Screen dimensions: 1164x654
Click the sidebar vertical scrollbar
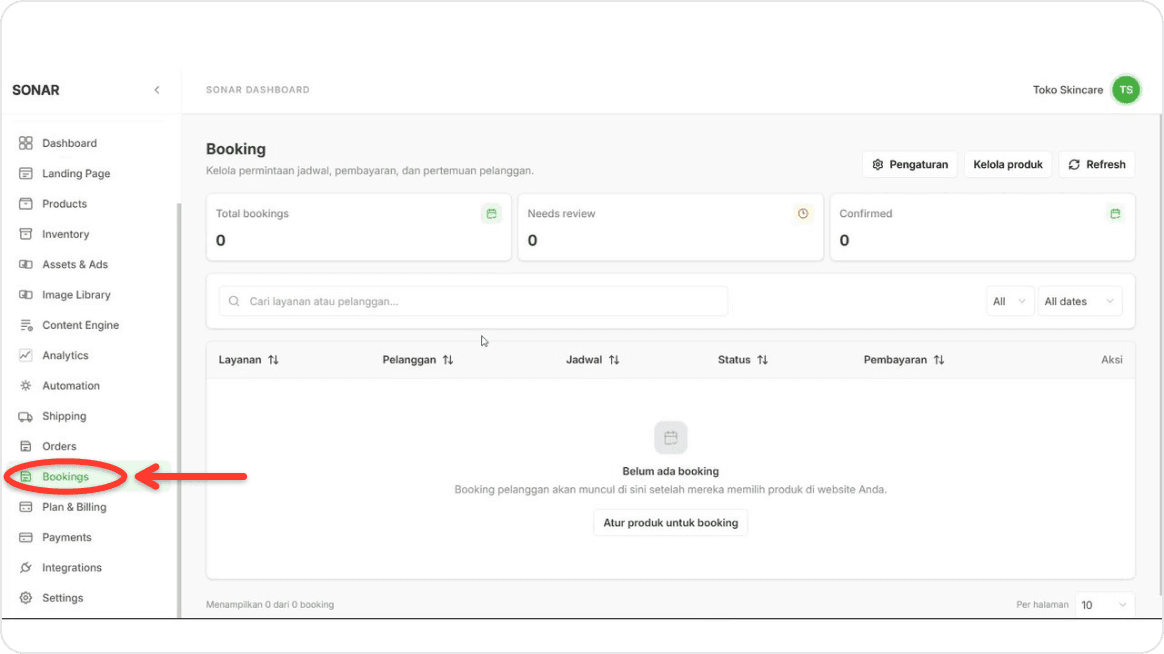click(178, 410)
